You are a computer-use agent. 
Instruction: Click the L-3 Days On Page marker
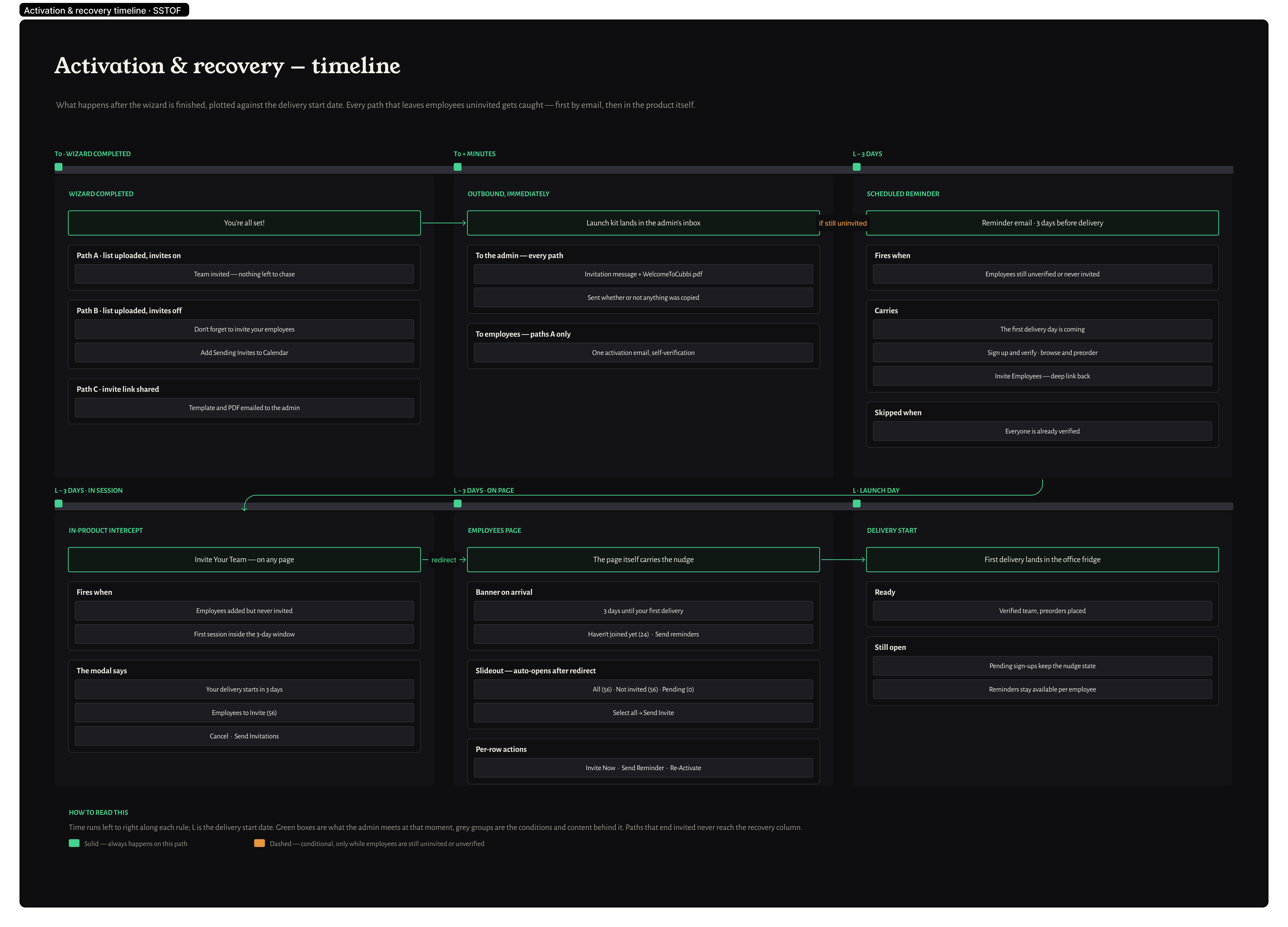coord(458,503)
